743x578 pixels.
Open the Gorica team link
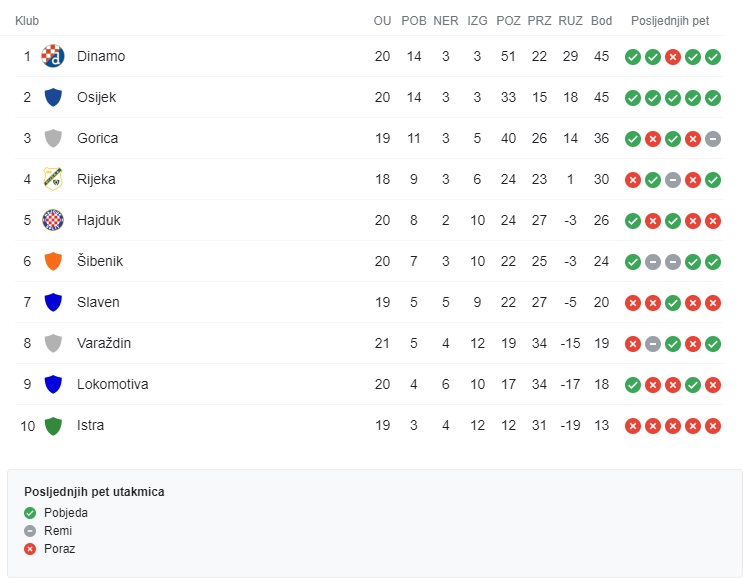point(98,138)
